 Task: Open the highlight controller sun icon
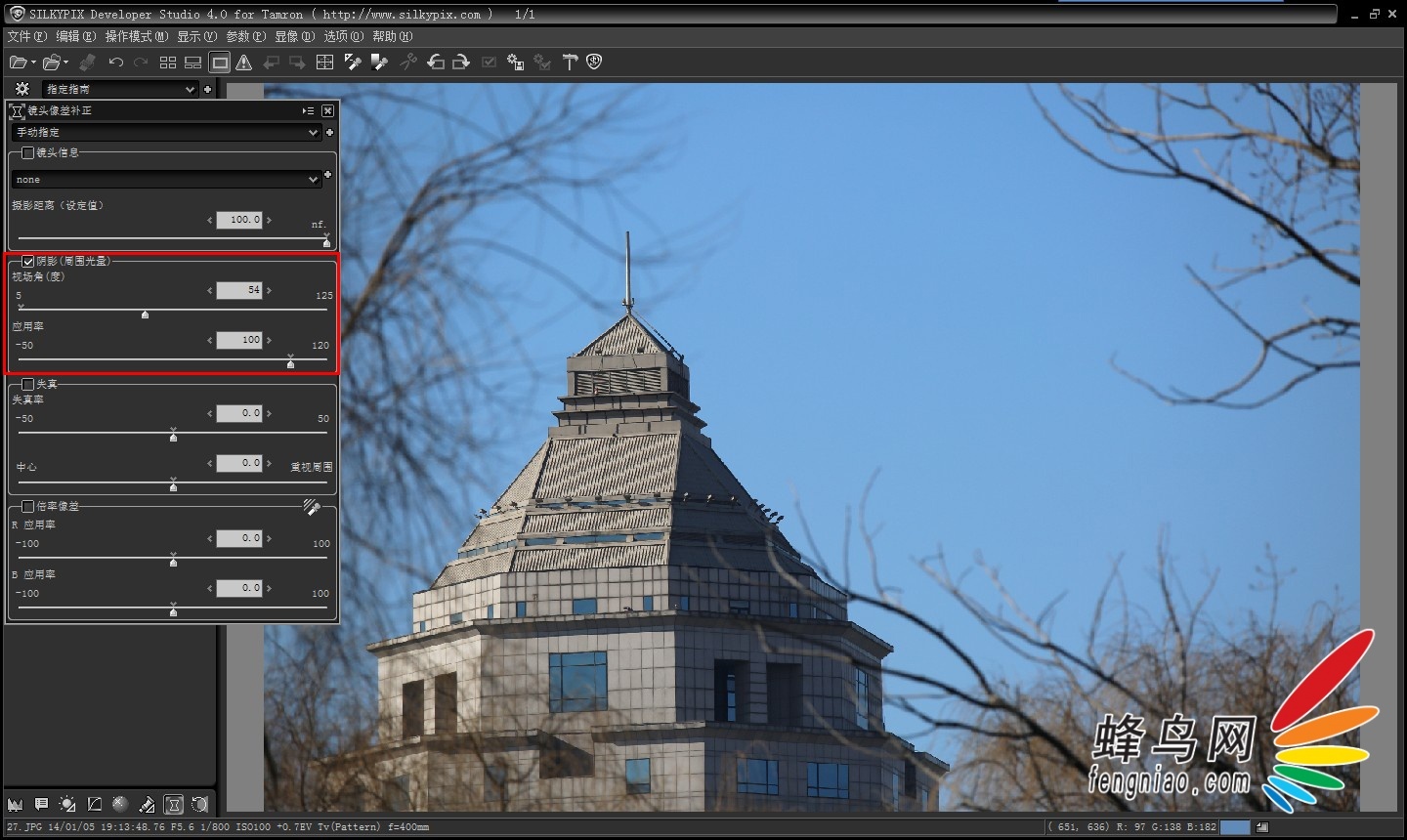point(67,805)
